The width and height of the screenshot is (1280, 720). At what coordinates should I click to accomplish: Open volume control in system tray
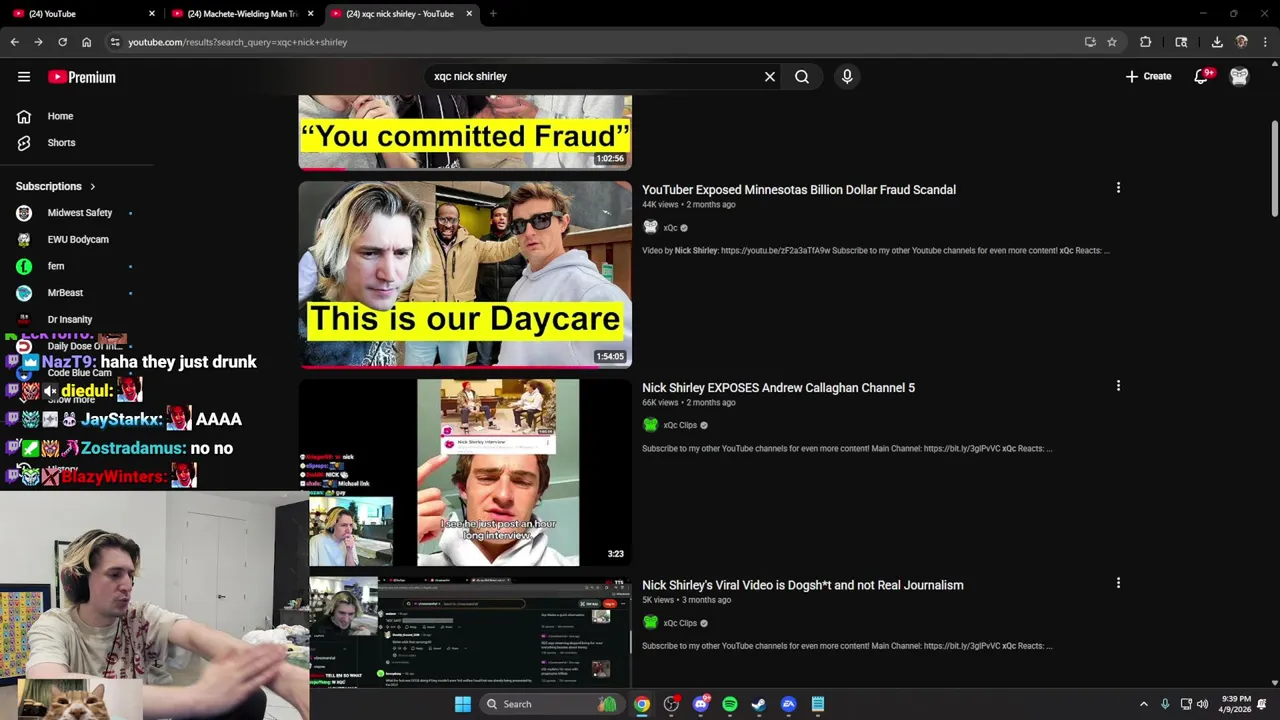pyautogui.click(x=1202, y=704)
